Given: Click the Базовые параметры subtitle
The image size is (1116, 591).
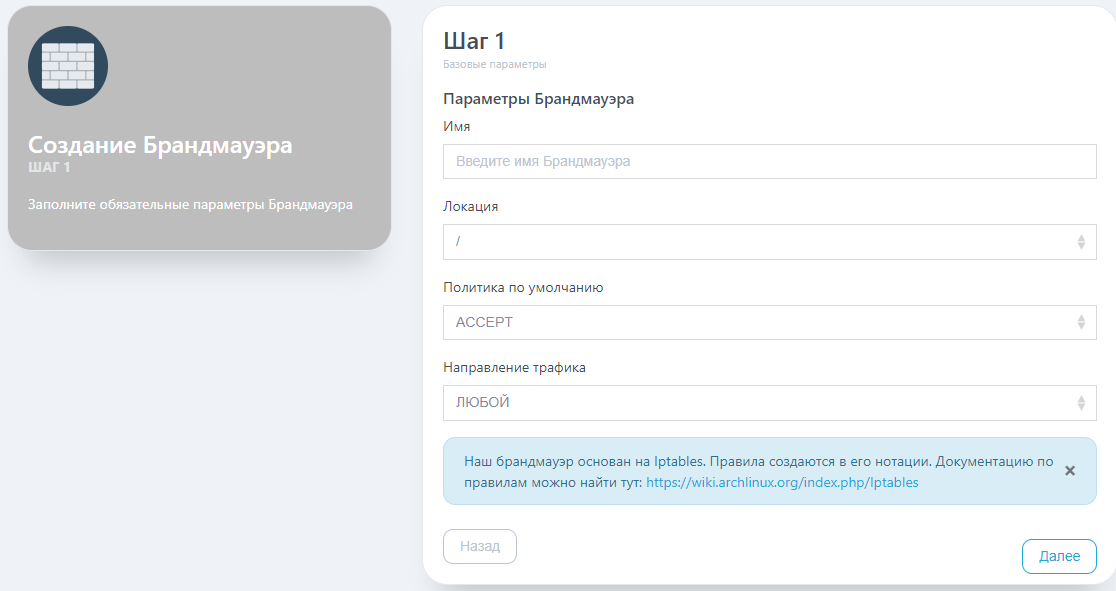Looking at the screenshot, I should (495, 64).
